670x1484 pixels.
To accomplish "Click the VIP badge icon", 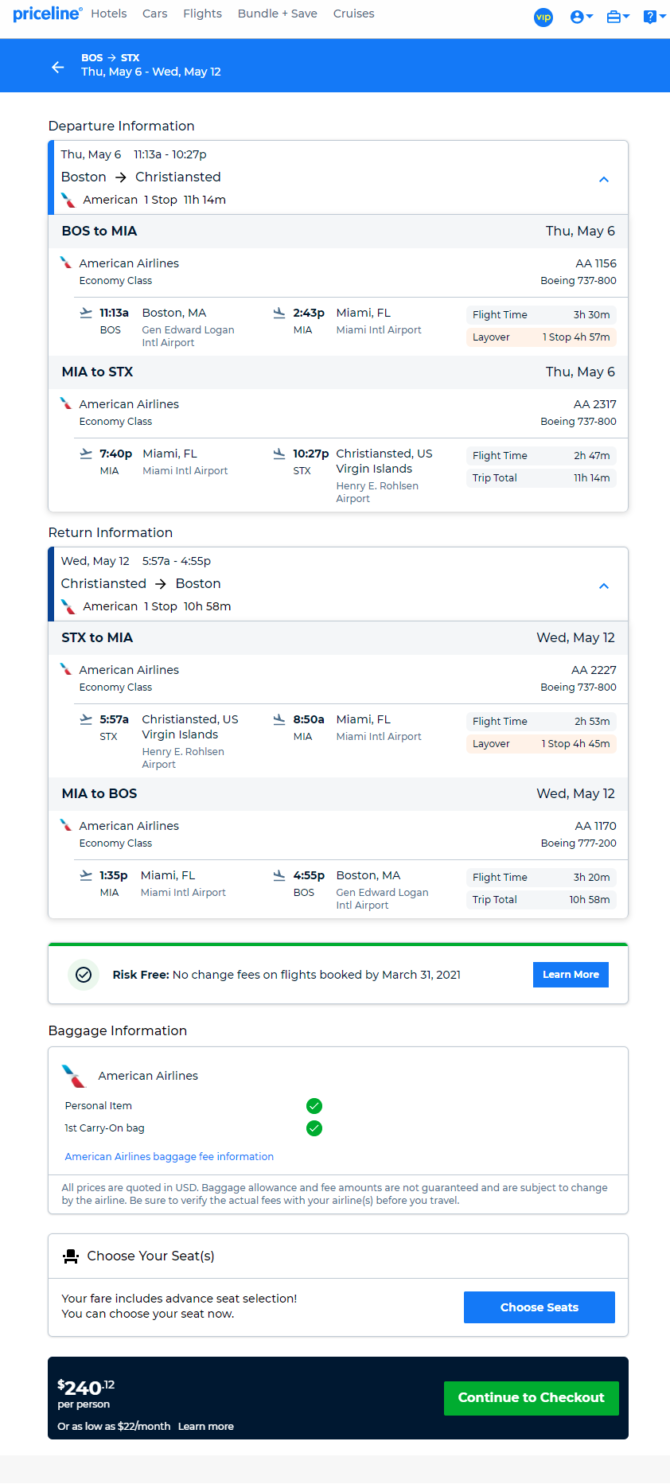I will [543, 17].
